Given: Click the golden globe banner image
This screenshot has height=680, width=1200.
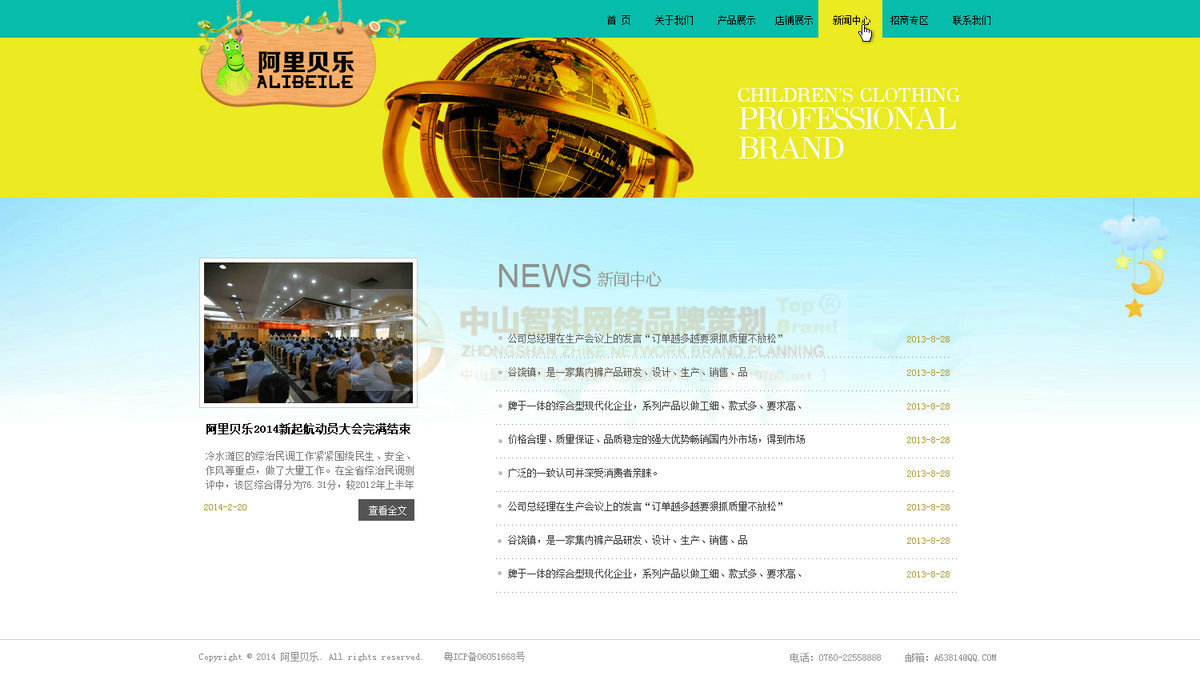Looking at the screenshot, I should point(540,120).
